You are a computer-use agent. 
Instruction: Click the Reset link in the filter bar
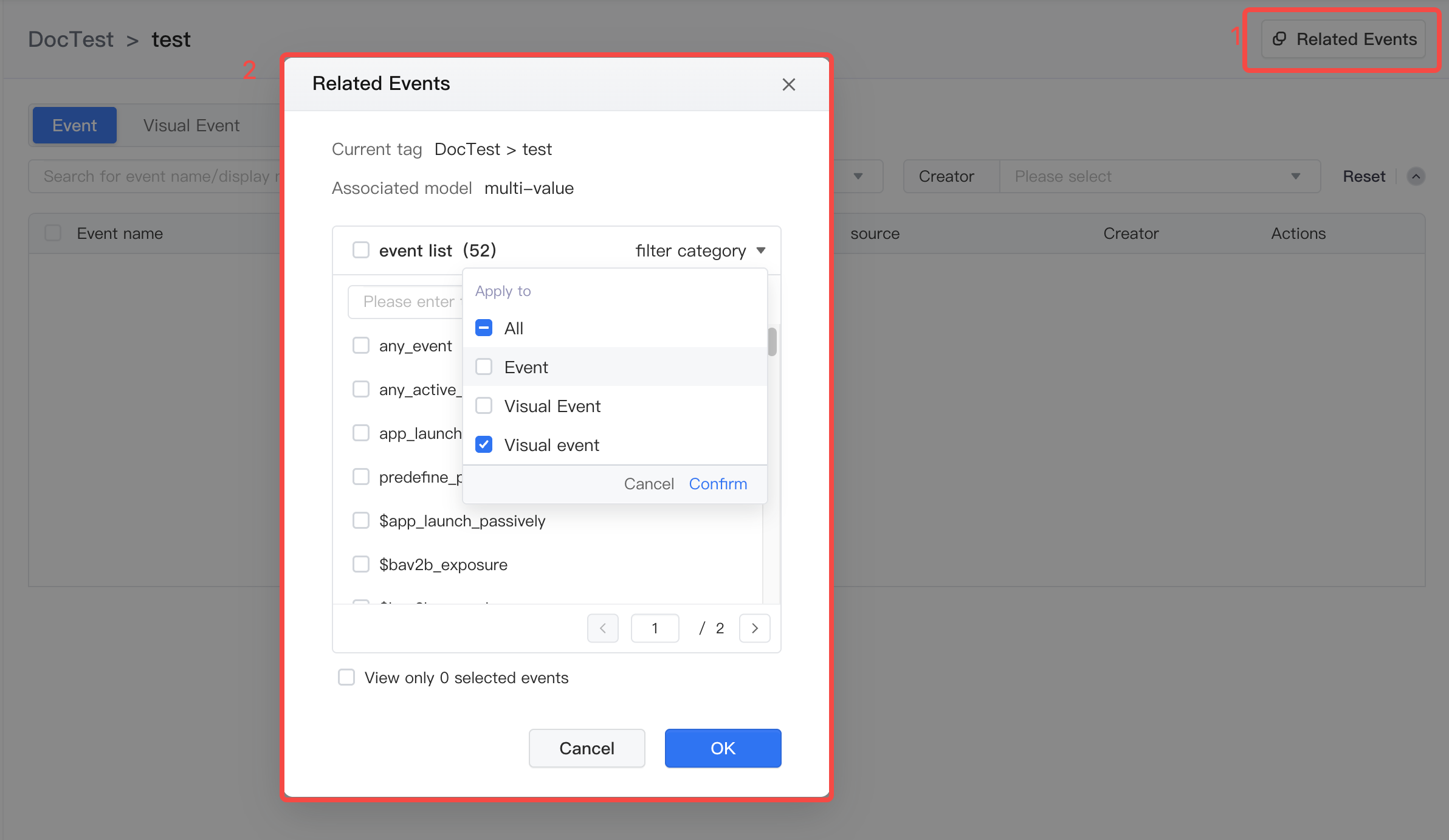tap(1364, 176)
